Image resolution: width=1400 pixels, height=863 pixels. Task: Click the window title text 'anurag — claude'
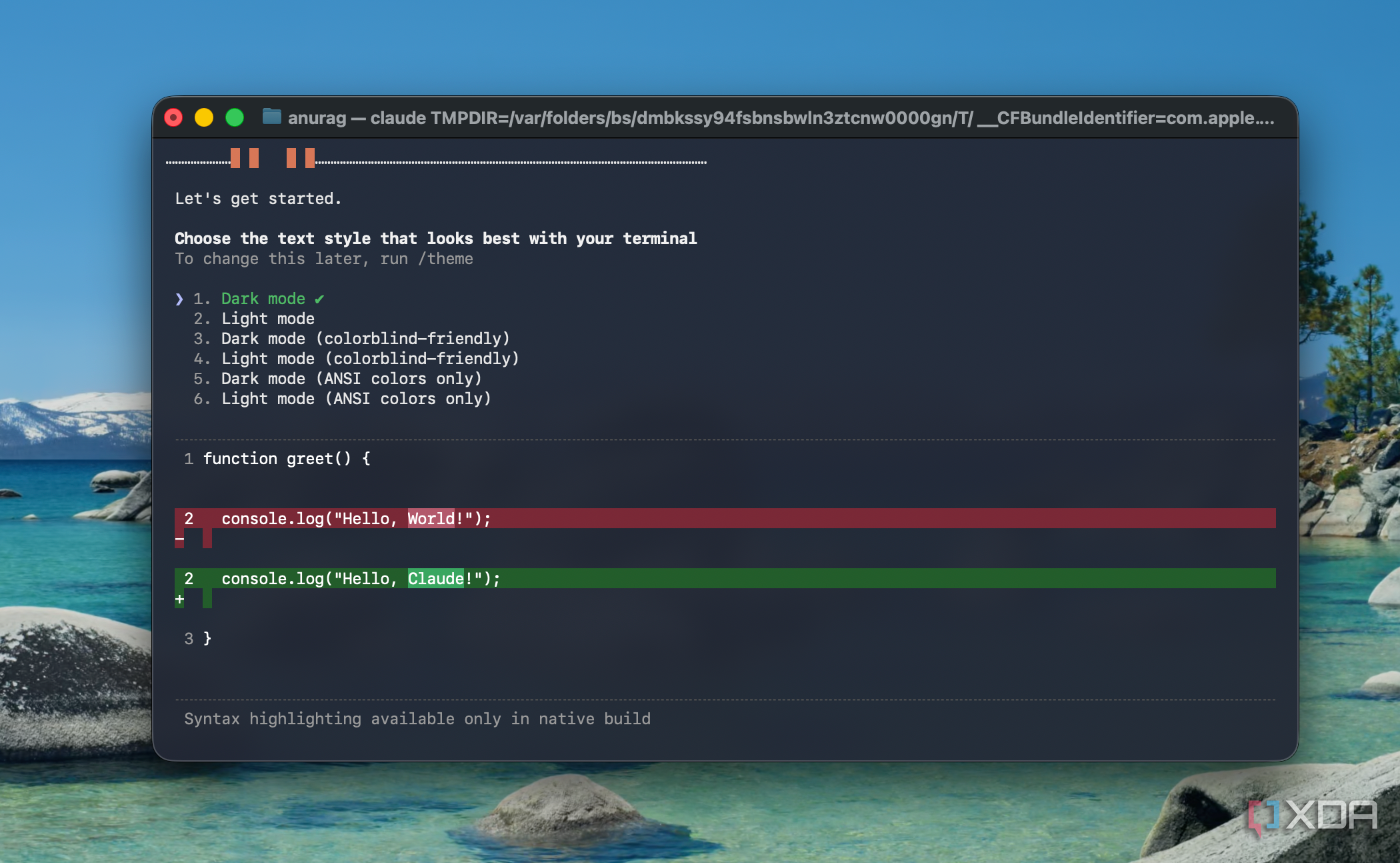coord(357,118)
